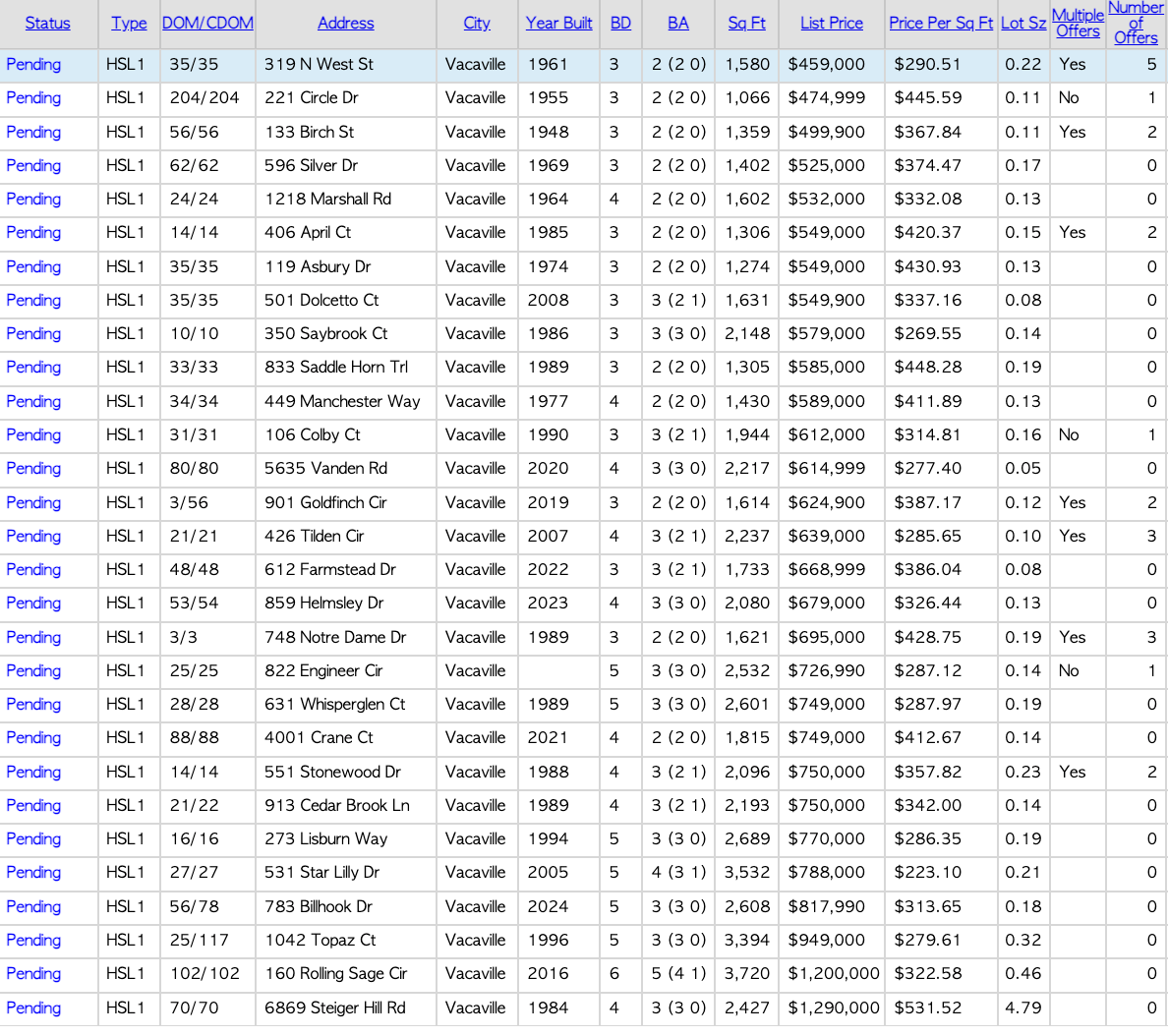Select the price per sq ft $531.52

tap(927, 1008)
